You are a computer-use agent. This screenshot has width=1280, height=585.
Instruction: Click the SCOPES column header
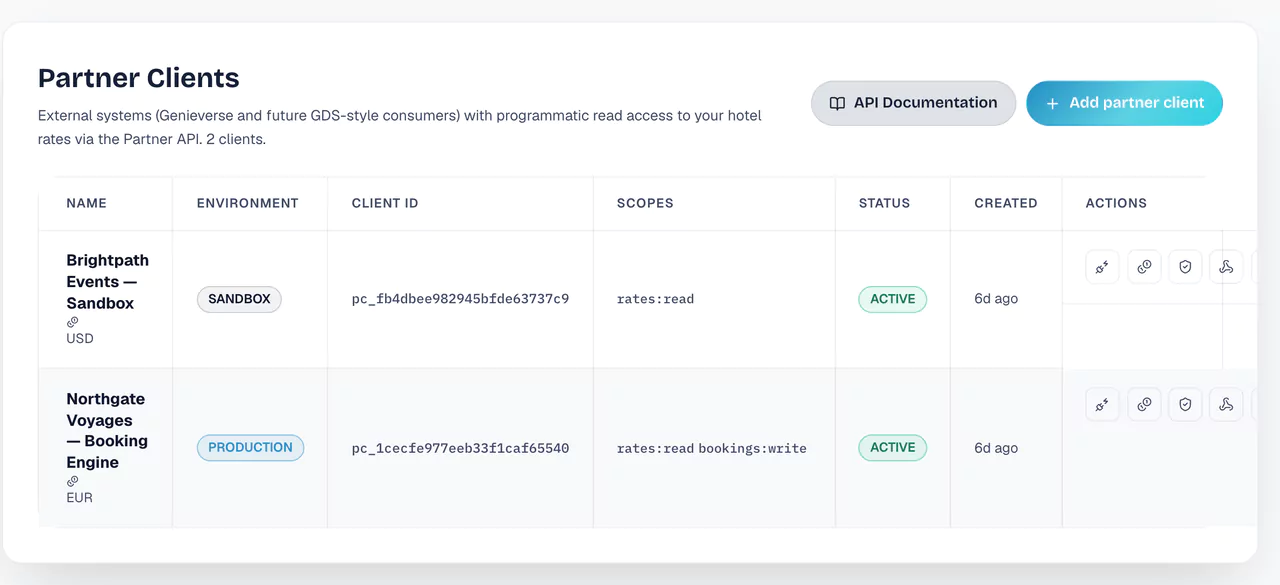pyautogui.click(x=645, y=203)
